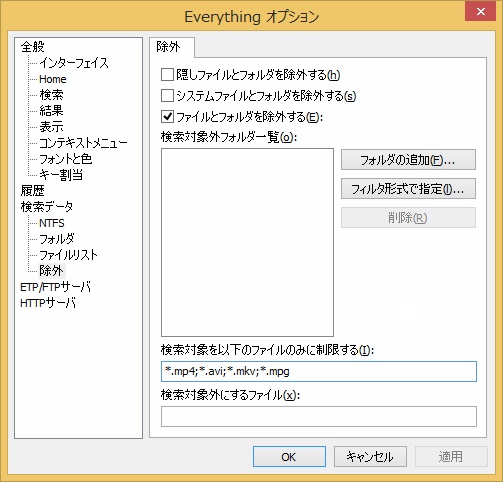Select the 除外 tab header

[171, 47]
